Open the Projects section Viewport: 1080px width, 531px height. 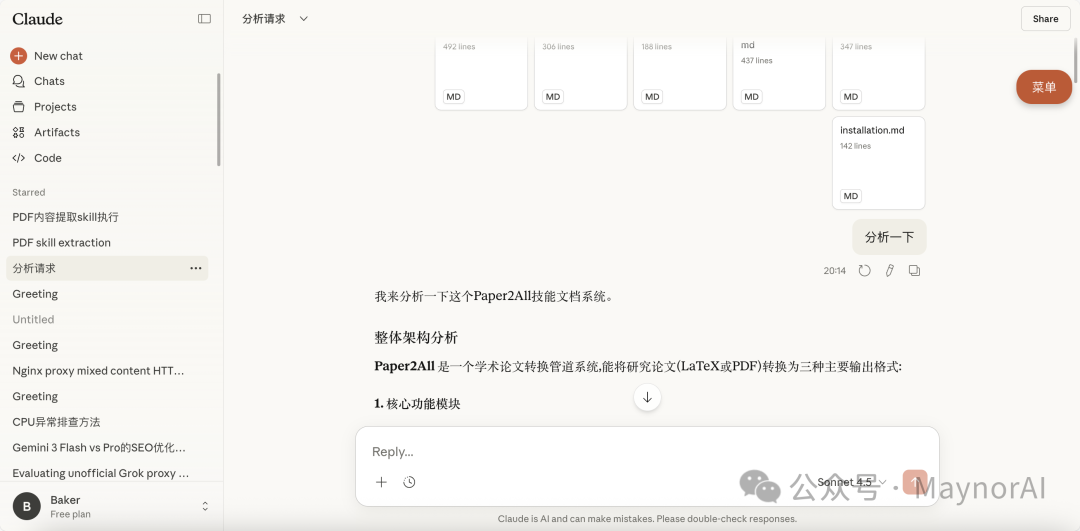point(55,107)
